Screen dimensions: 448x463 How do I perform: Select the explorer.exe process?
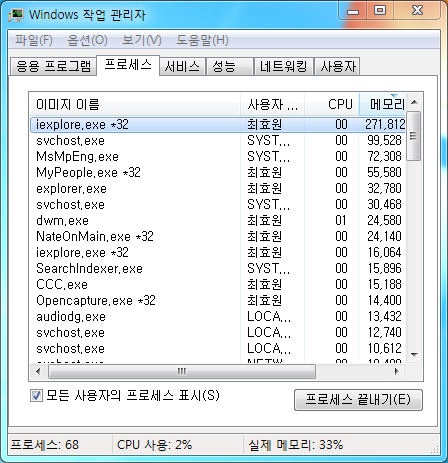(x=218, y=188)
